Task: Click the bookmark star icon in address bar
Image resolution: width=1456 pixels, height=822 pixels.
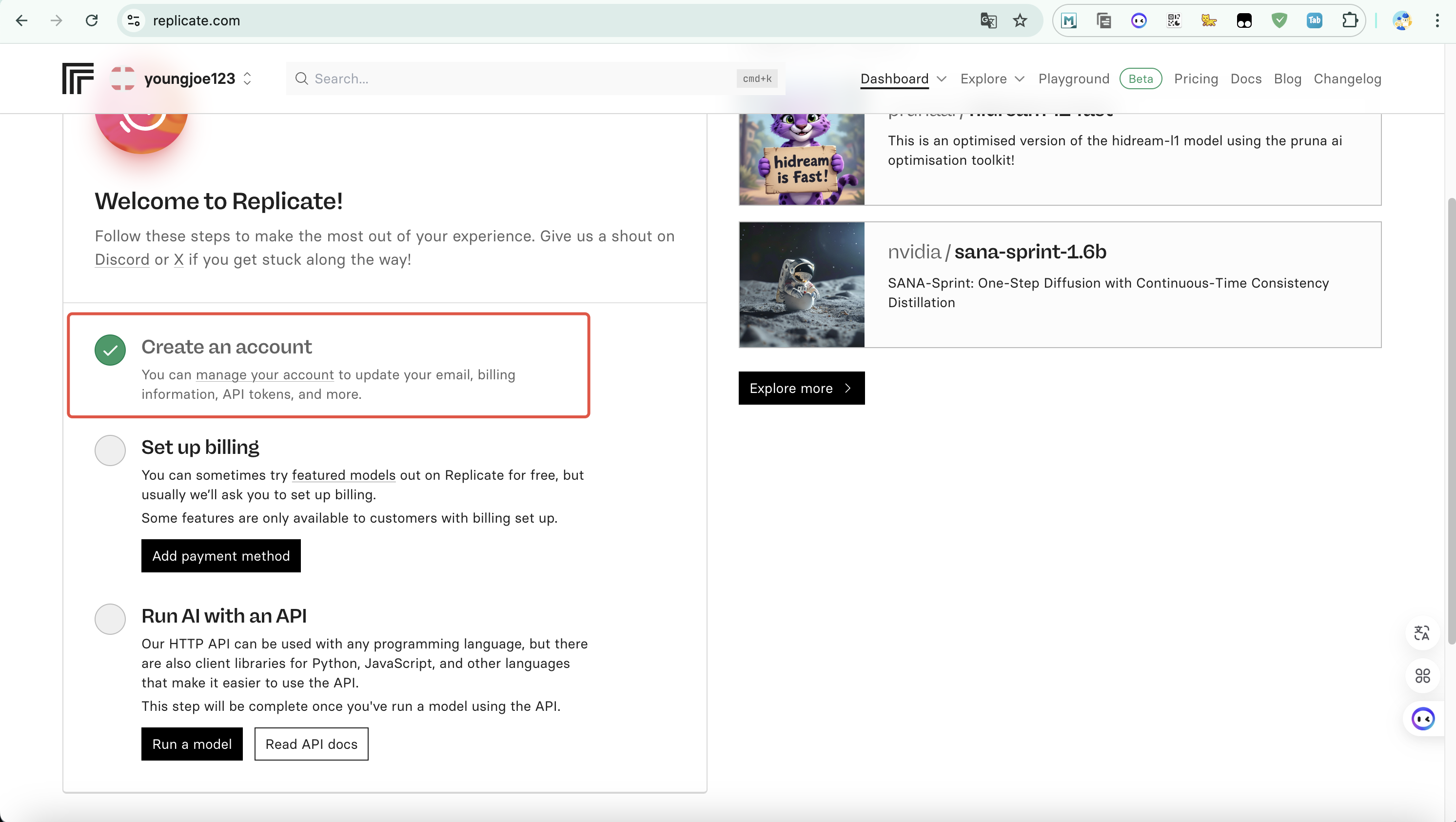Action: click(x=1020, y=21)
